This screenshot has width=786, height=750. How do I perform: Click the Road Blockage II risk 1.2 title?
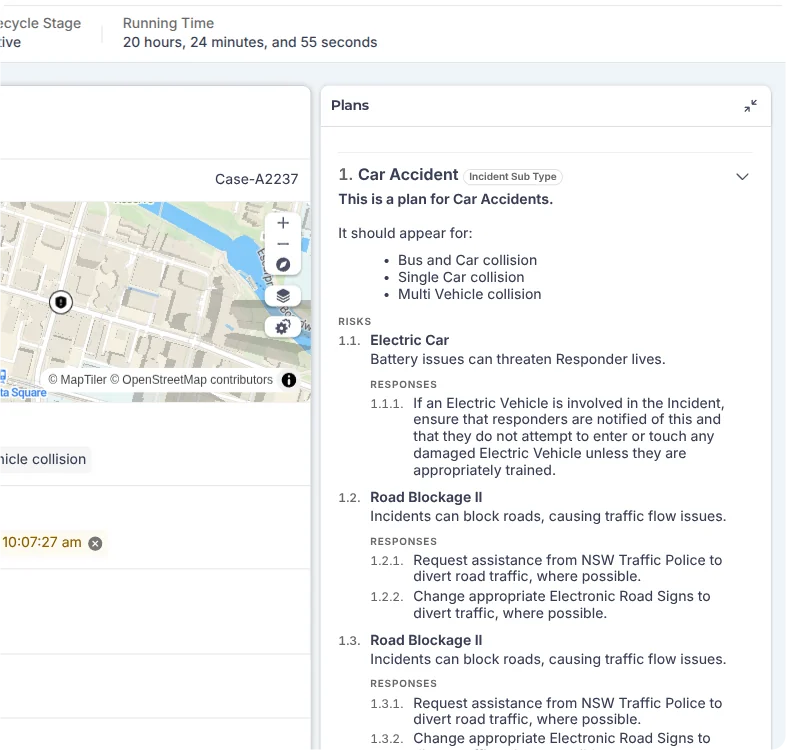pos(426,497)
